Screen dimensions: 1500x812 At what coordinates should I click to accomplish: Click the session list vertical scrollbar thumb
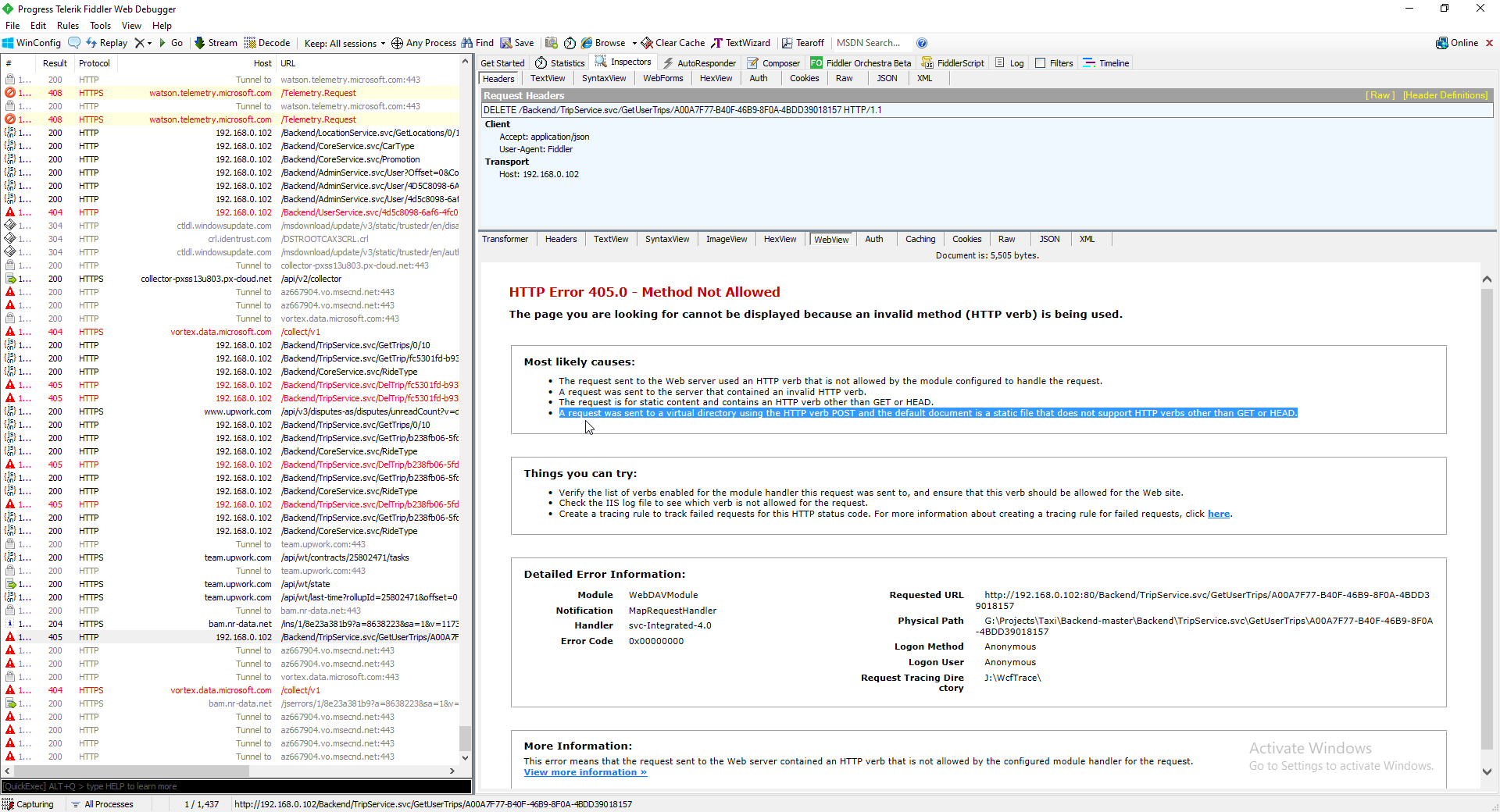coord(465,738)
